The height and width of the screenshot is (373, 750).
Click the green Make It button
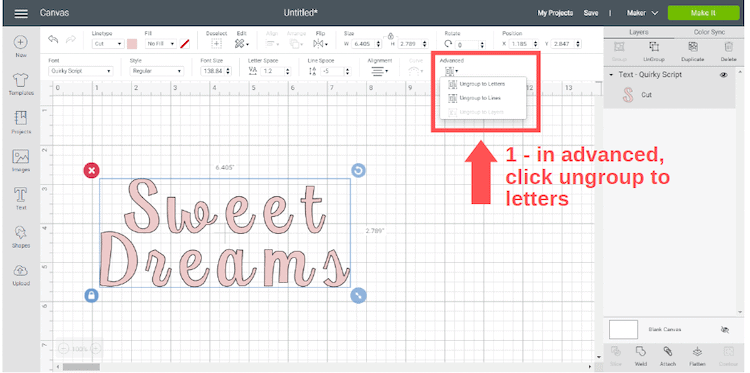[703, 13]
